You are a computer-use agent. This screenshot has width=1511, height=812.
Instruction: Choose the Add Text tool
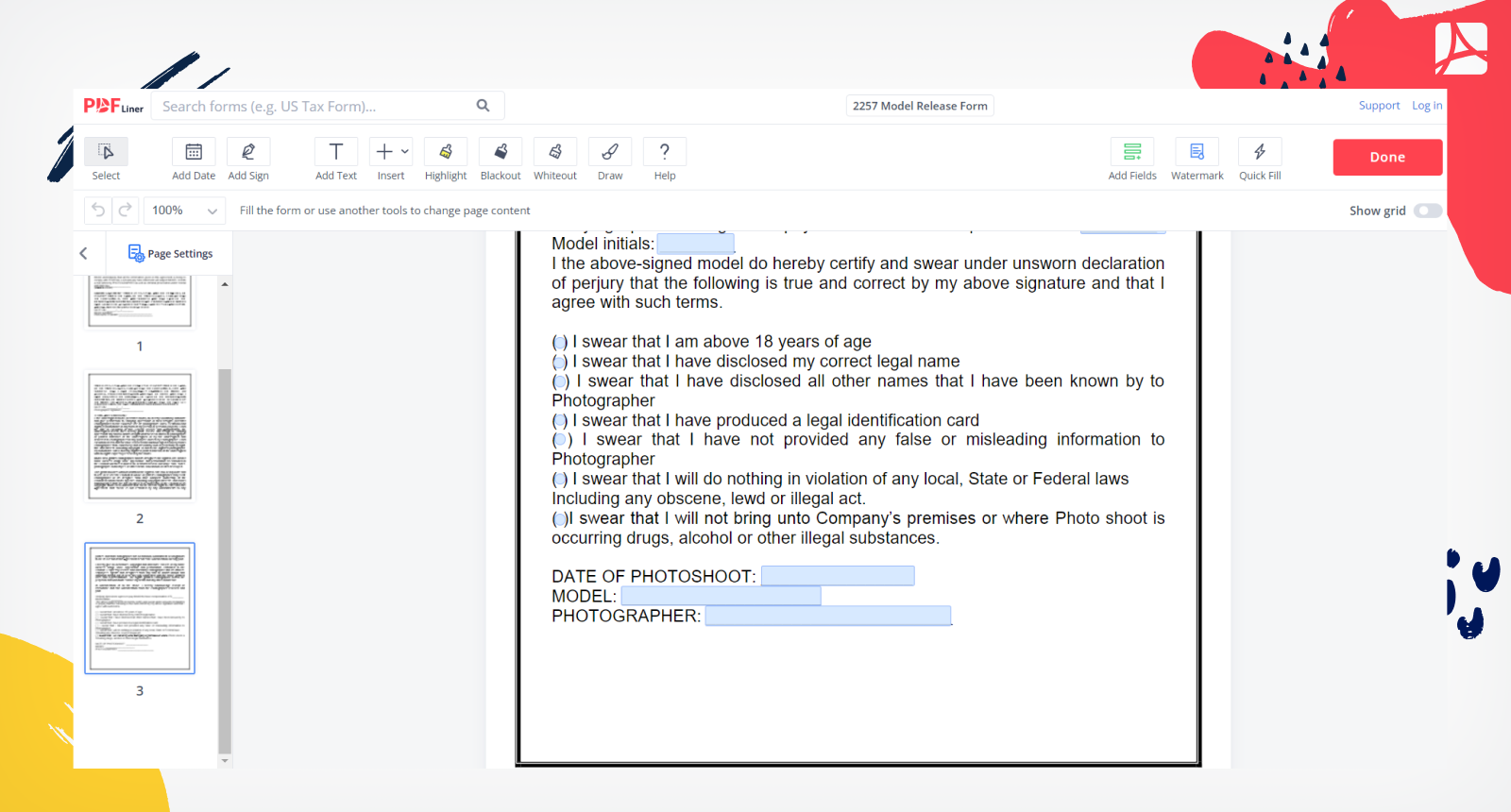335,153
